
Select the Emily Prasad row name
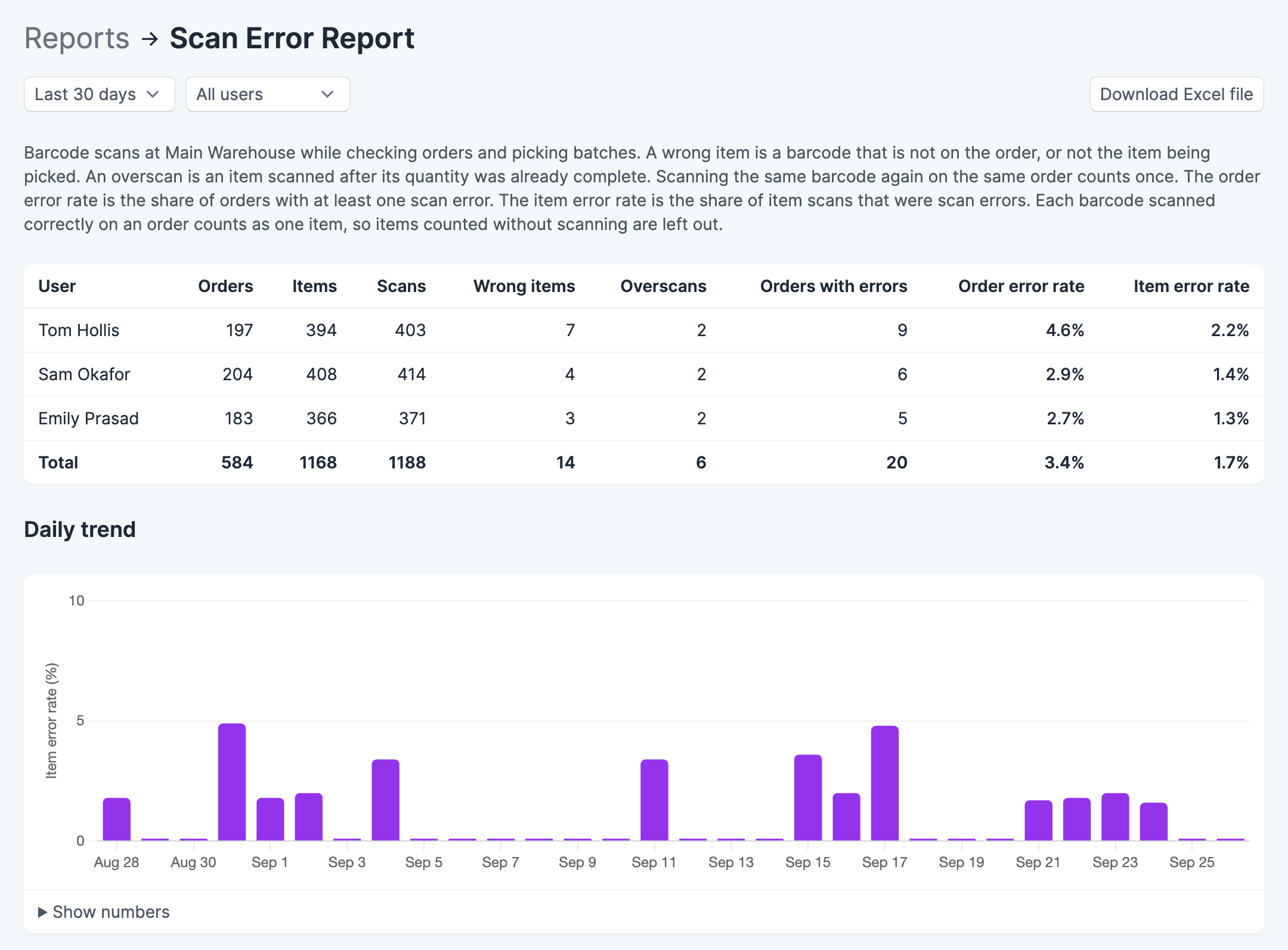(x=88, y=418)
